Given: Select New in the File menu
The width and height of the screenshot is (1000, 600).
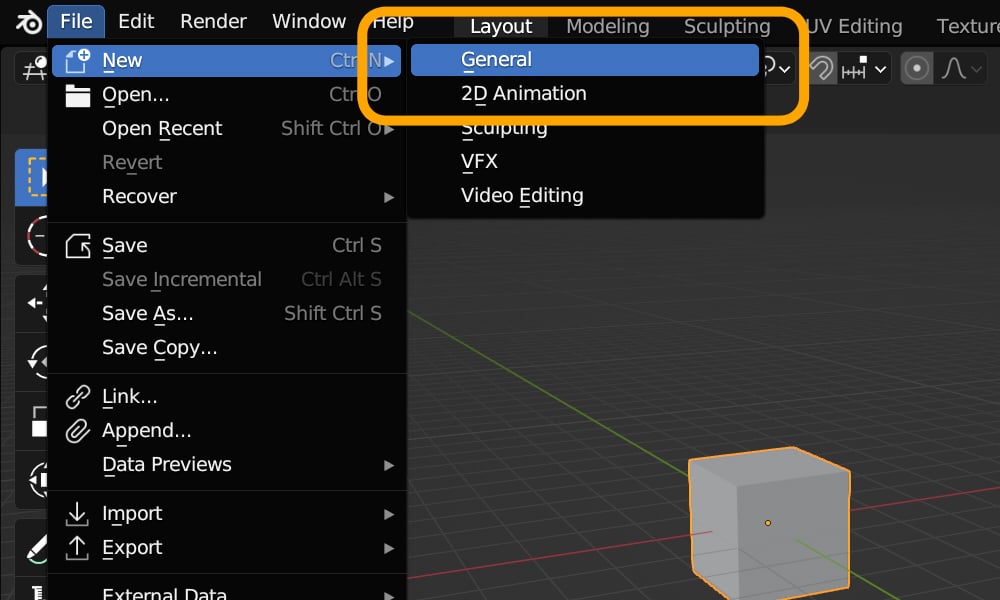Looking at the screenshot, I should [226, 61].
